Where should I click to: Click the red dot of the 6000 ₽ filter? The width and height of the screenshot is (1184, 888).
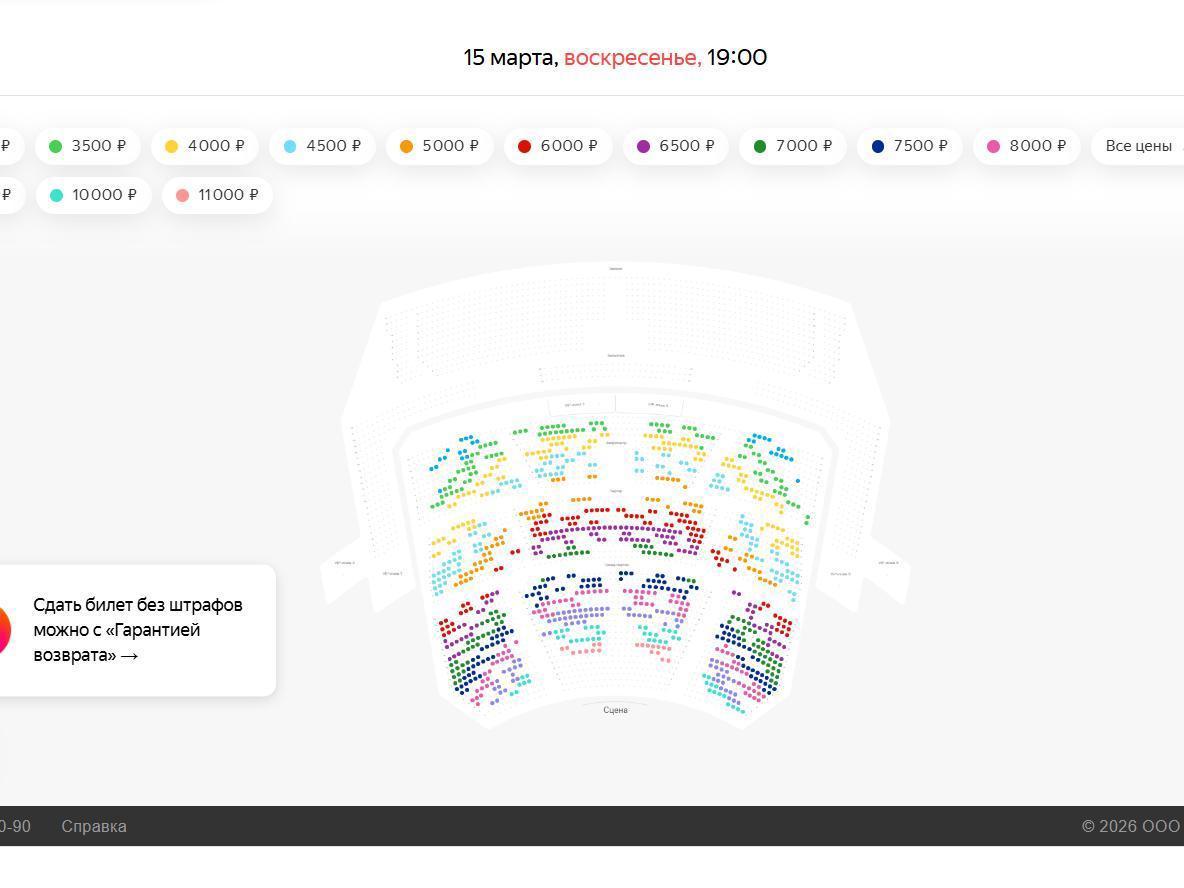point(524,146)
